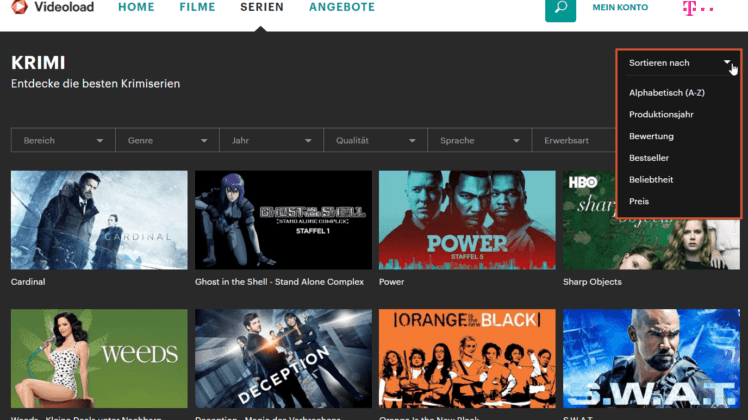This screenshot has width=748, height=420.
Task: Open the Power series poster
Action: (467, 220)
